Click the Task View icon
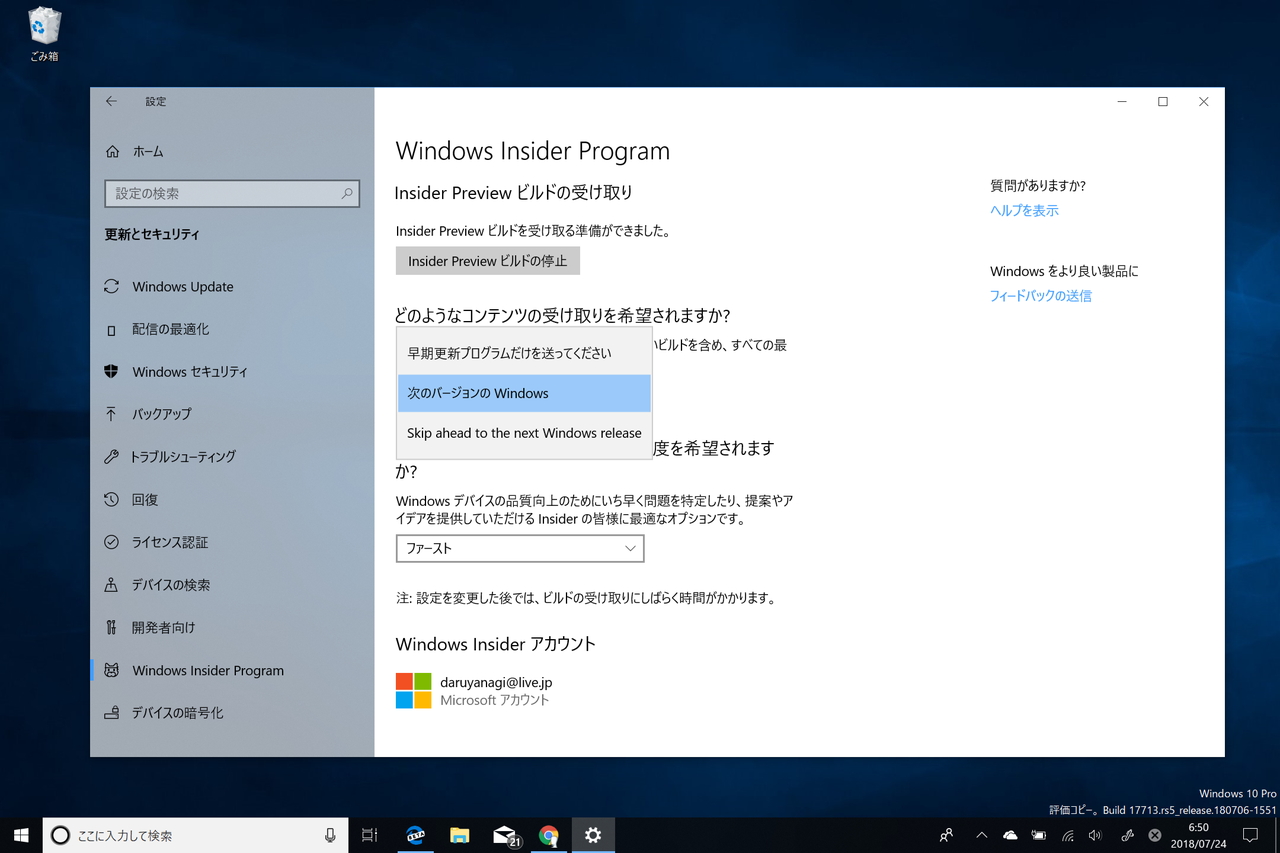This screenshot has width=1280, height=853. 369,835
